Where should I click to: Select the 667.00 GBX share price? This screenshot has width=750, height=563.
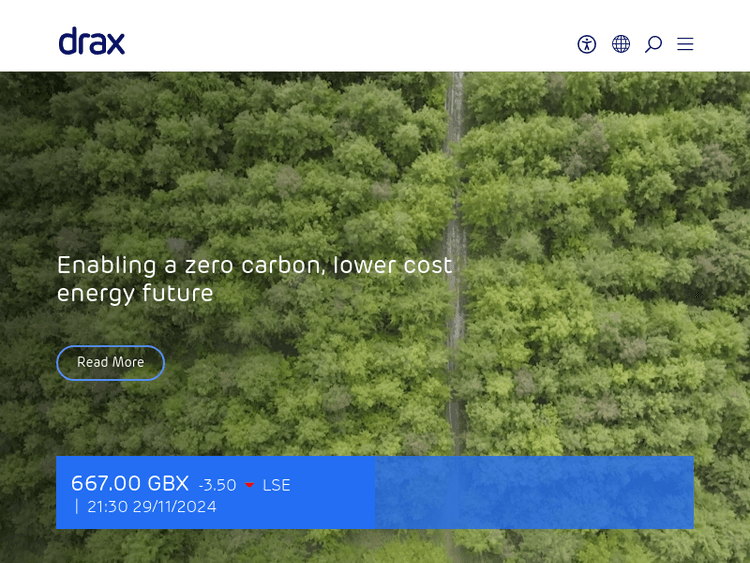(130, 484)
